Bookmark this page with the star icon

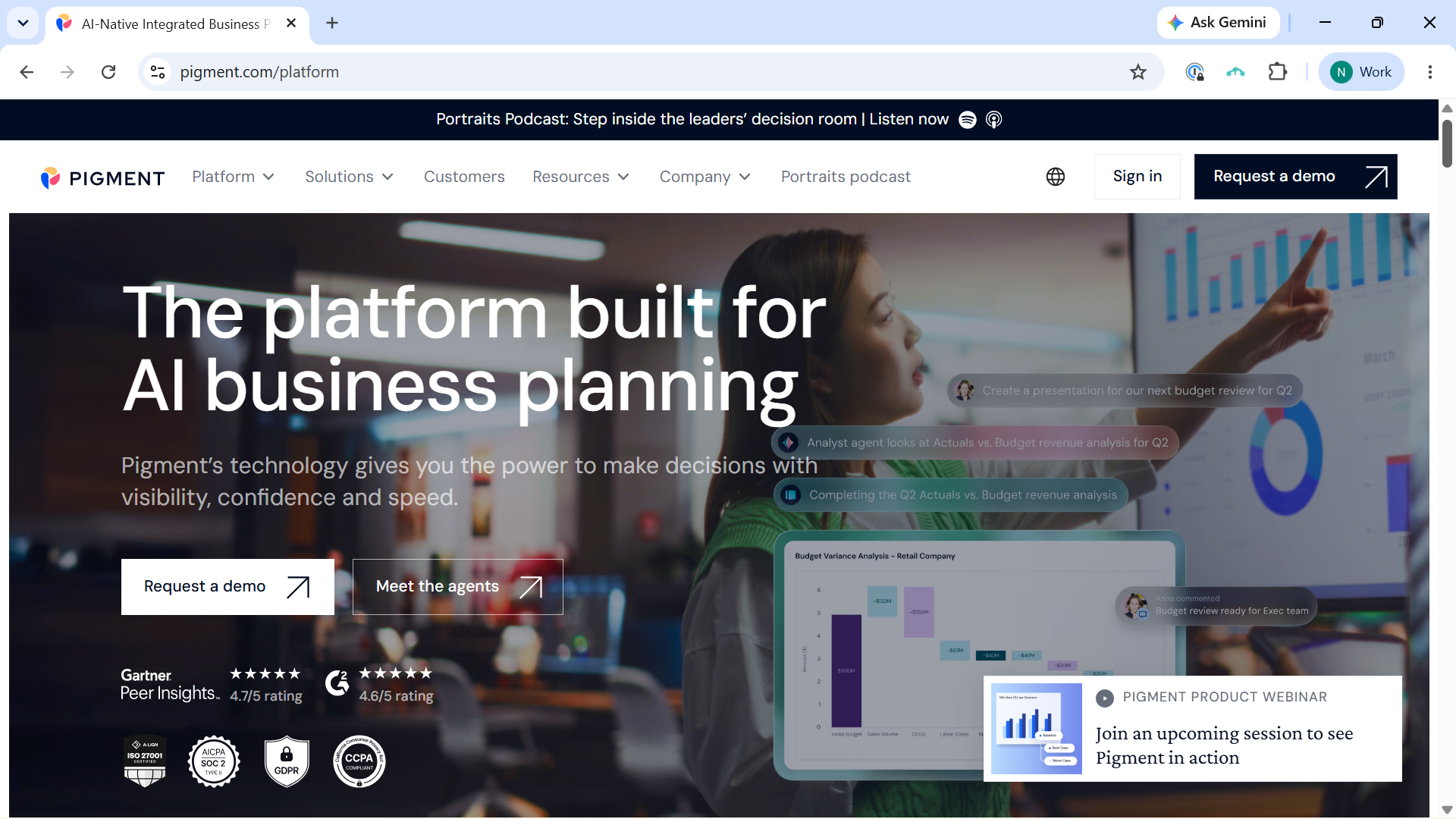(1138, 72)
